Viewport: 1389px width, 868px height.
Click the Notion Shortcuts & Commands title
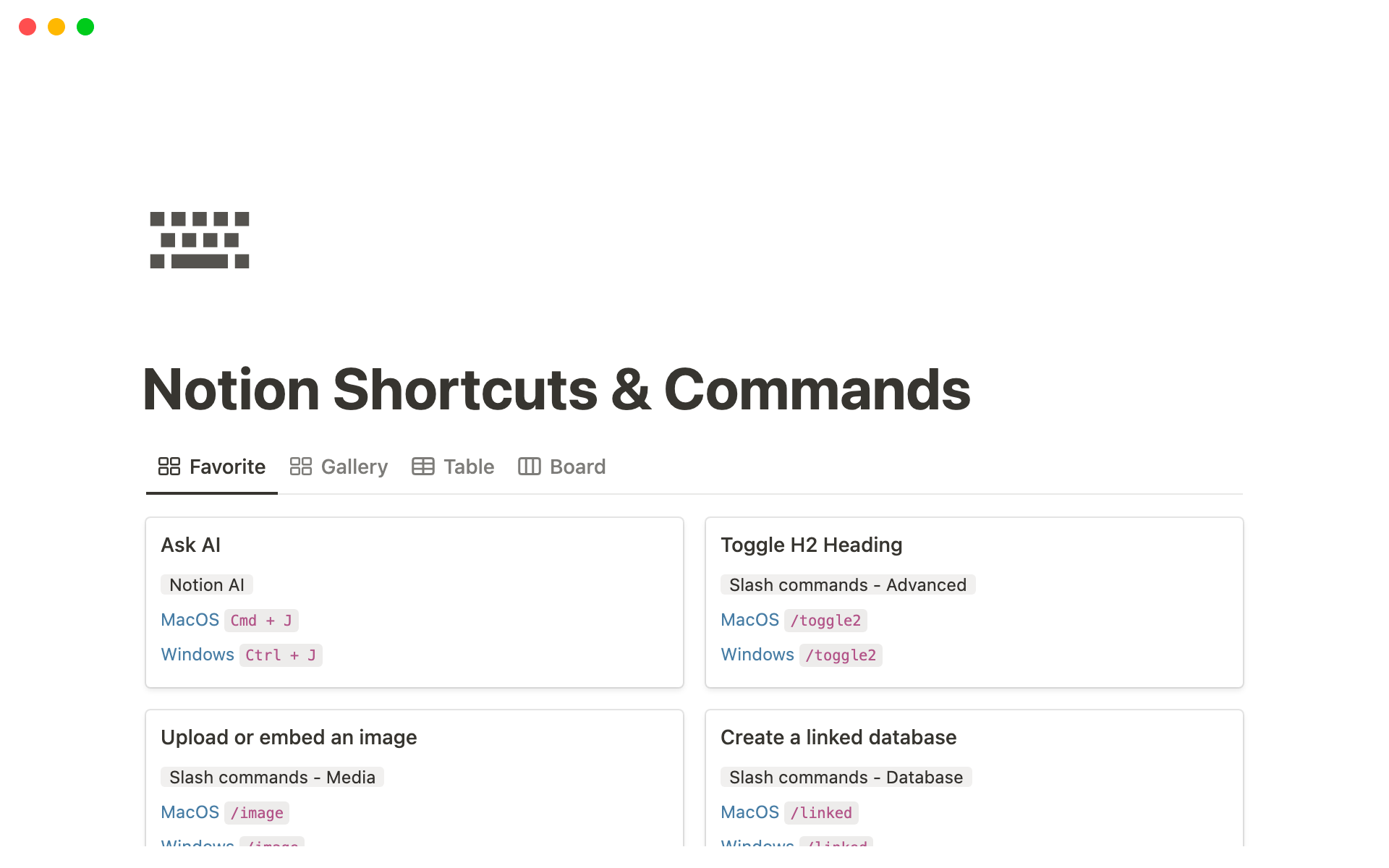pos(556,390)
